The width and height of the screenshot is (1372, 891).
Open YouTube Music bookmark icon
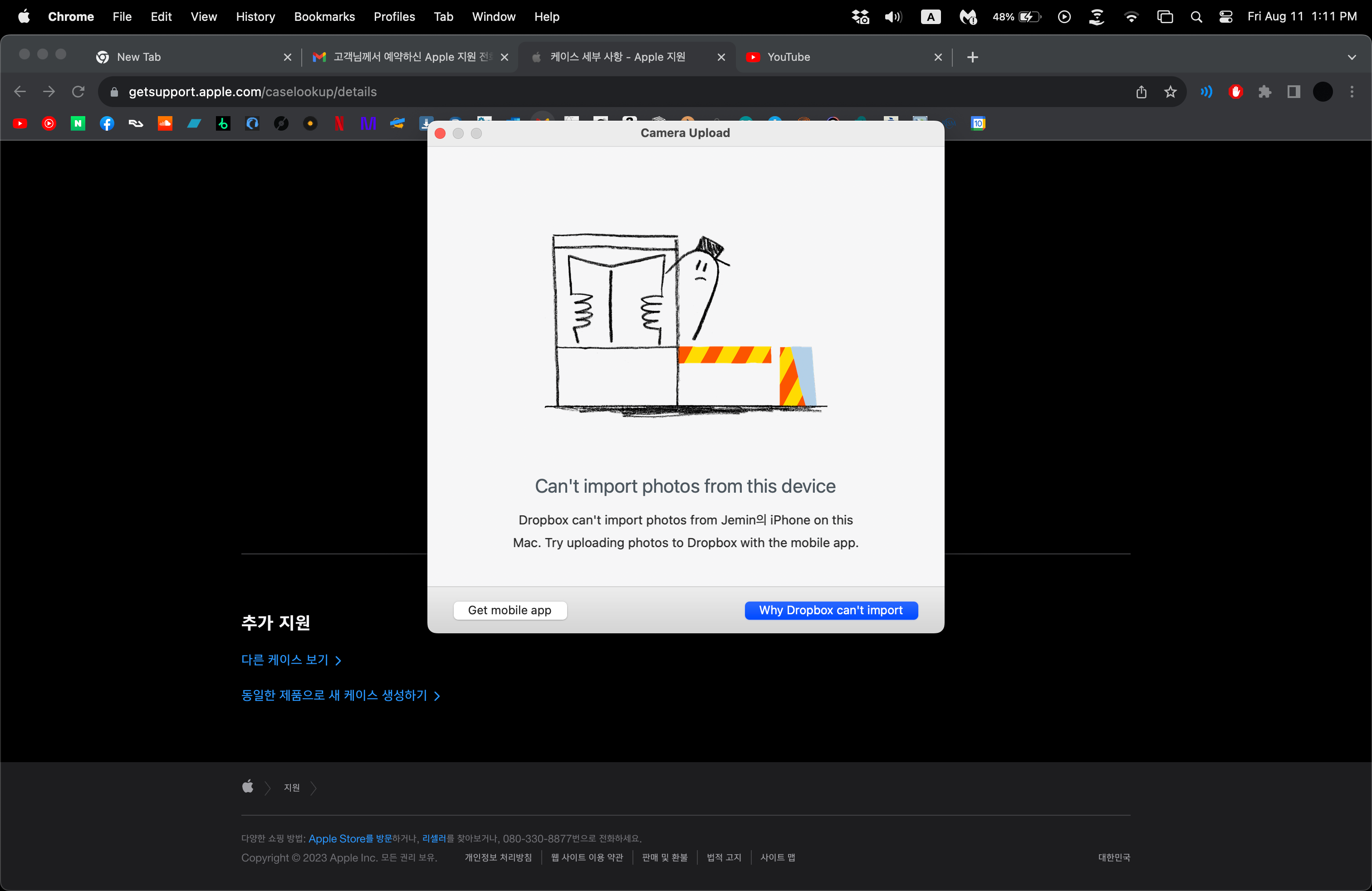49,123
